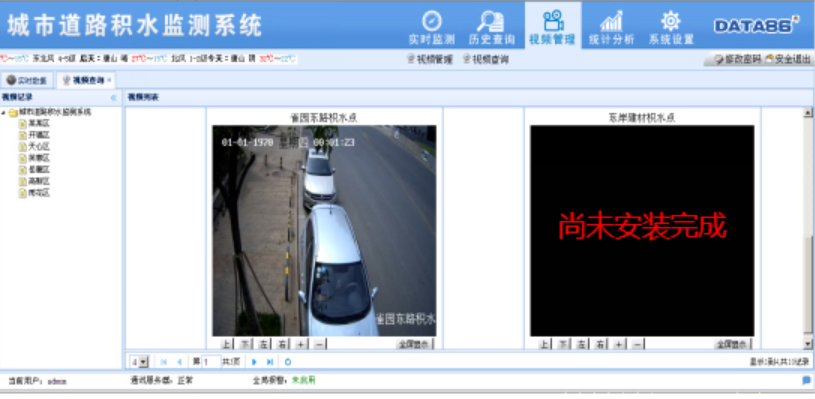Zoom out the street camera with −

pyautogui.click(x=319, y=344)
